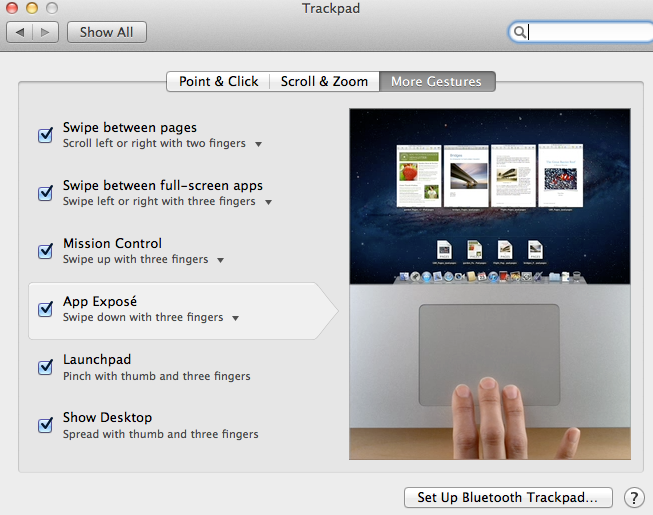
Task: Toggle the Launchpad gesture checkbox
Action: click(x=45, y=367)
